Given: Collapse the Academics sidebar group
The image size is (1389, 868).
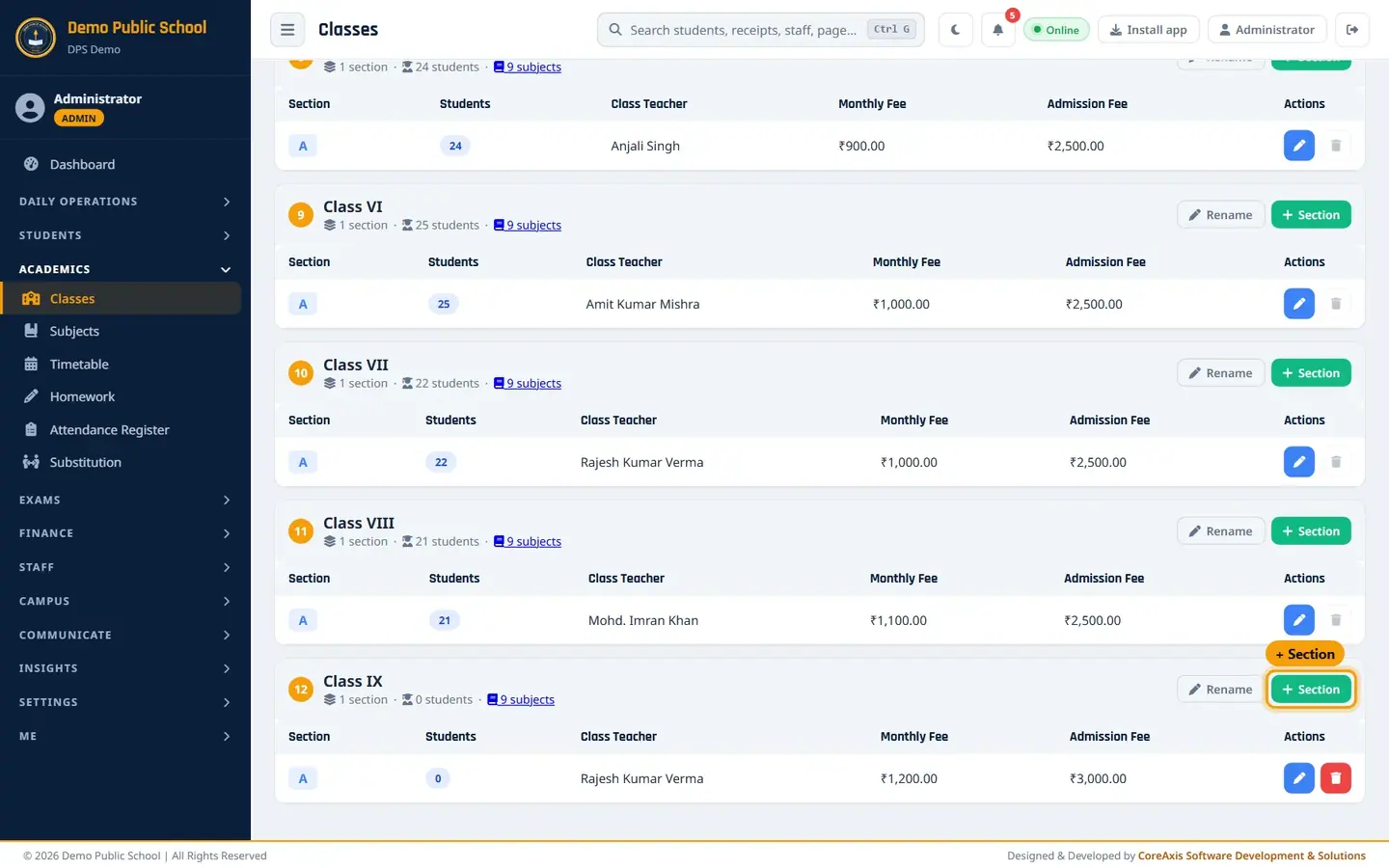Looking at the screenshot, I should [x=125, y=269].
